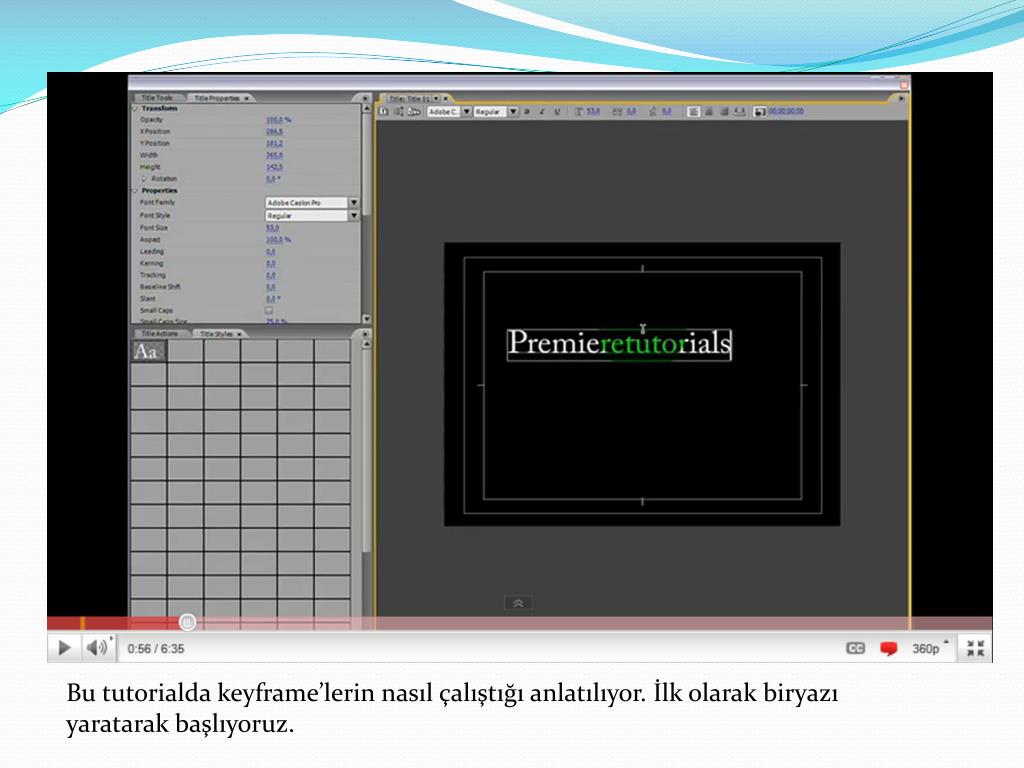This screenshot has height=768, width=1024.
Task: Click the X Position value
Action: click(274, 132)
